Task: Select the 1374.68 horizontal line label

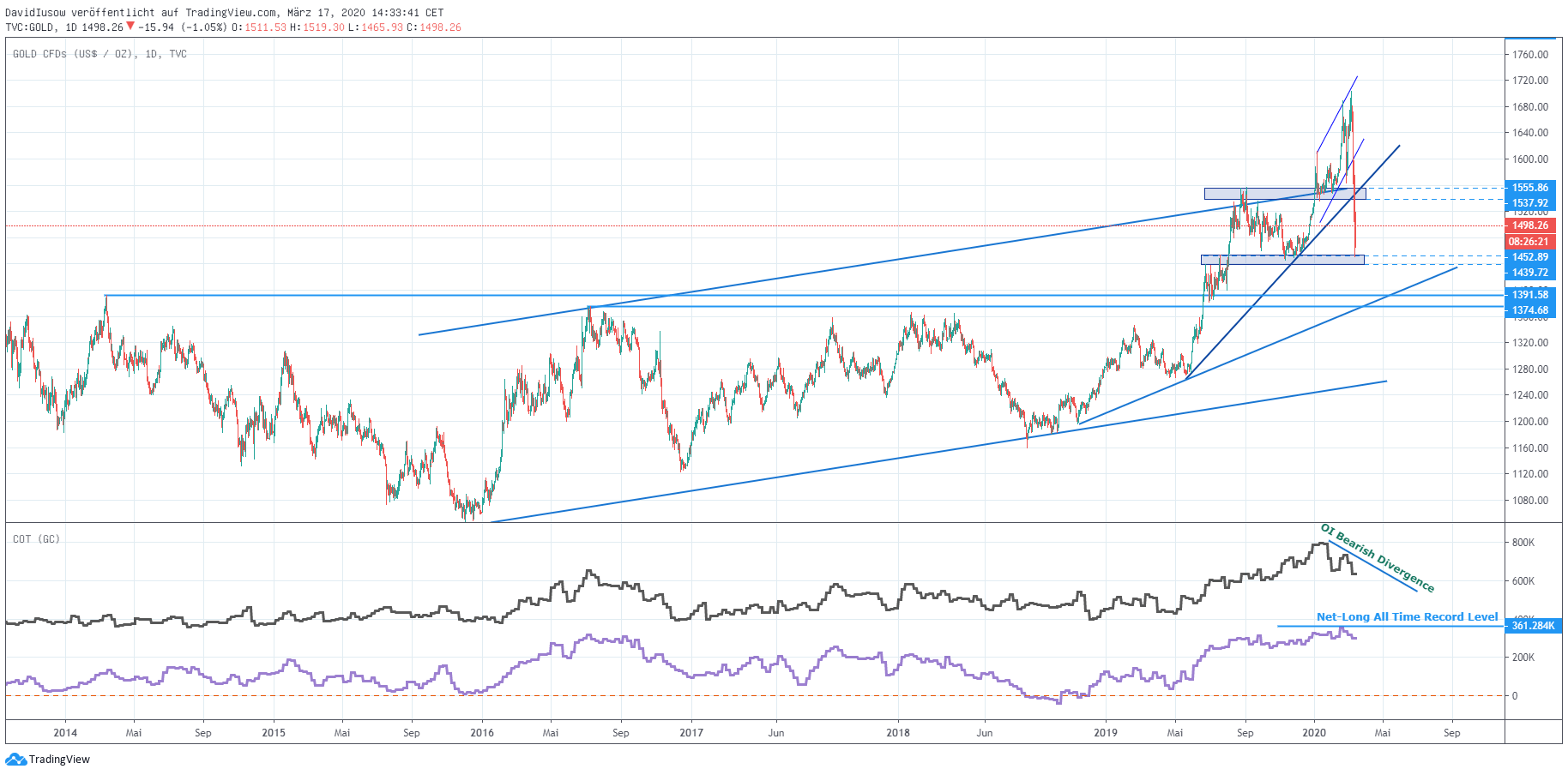Action: tap(1530, 310)
